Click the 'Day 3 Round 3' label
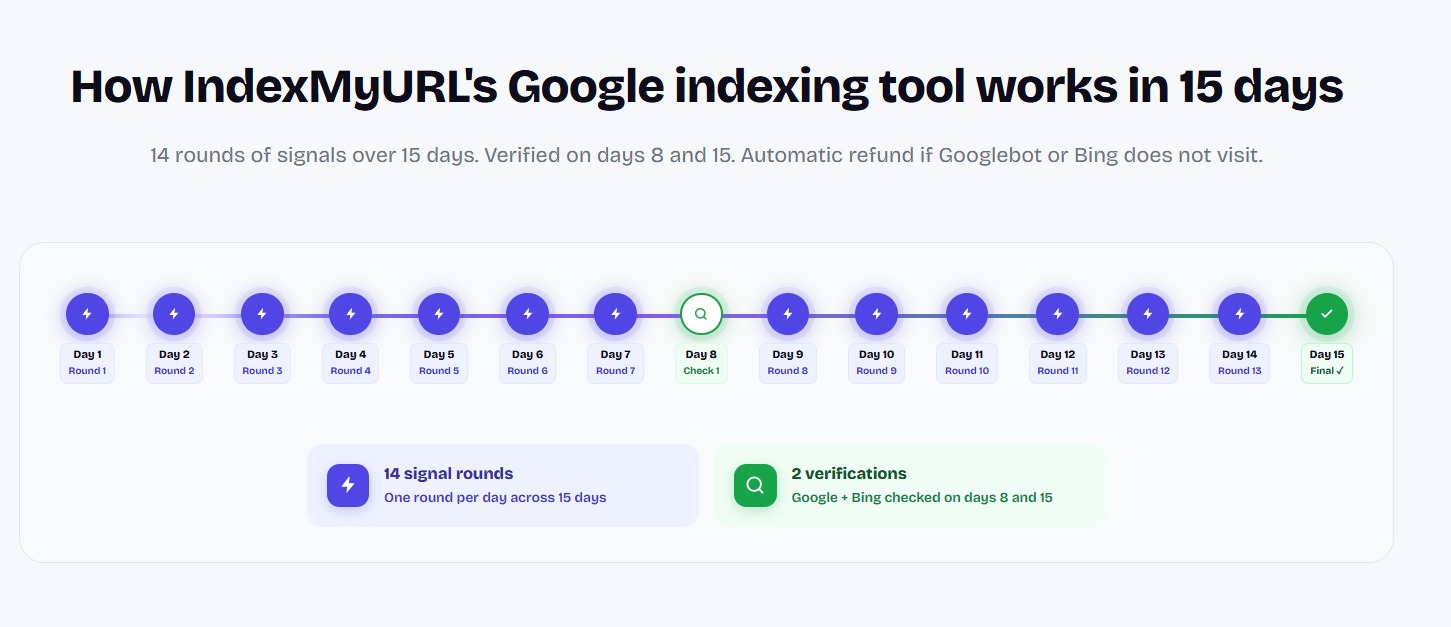The height and width of the screenshot is (627, 1451). point(262,363)
